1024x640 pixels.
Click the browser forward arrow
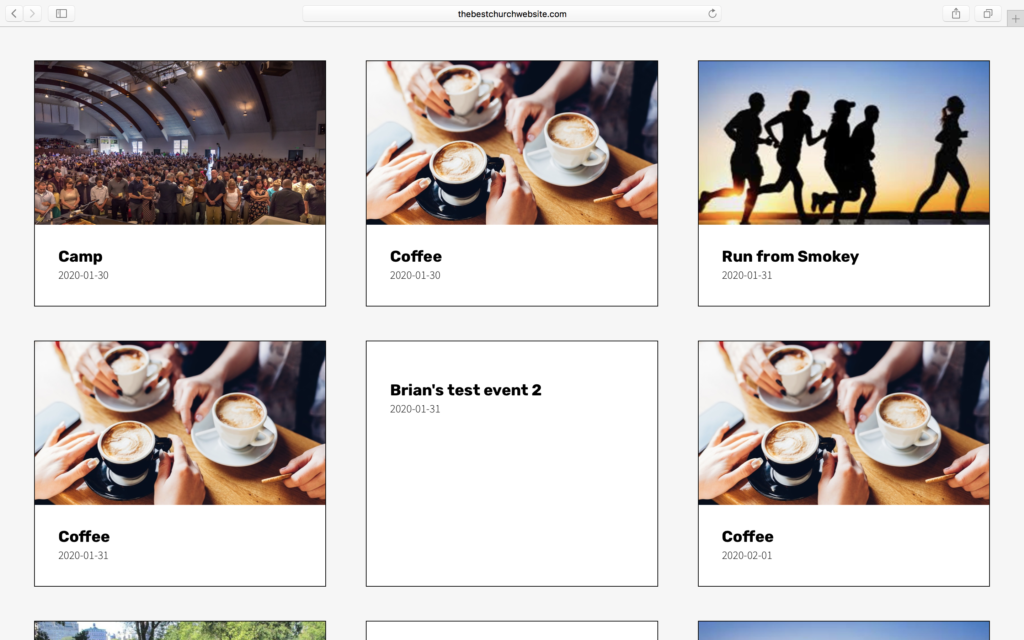tap(32, 13)
